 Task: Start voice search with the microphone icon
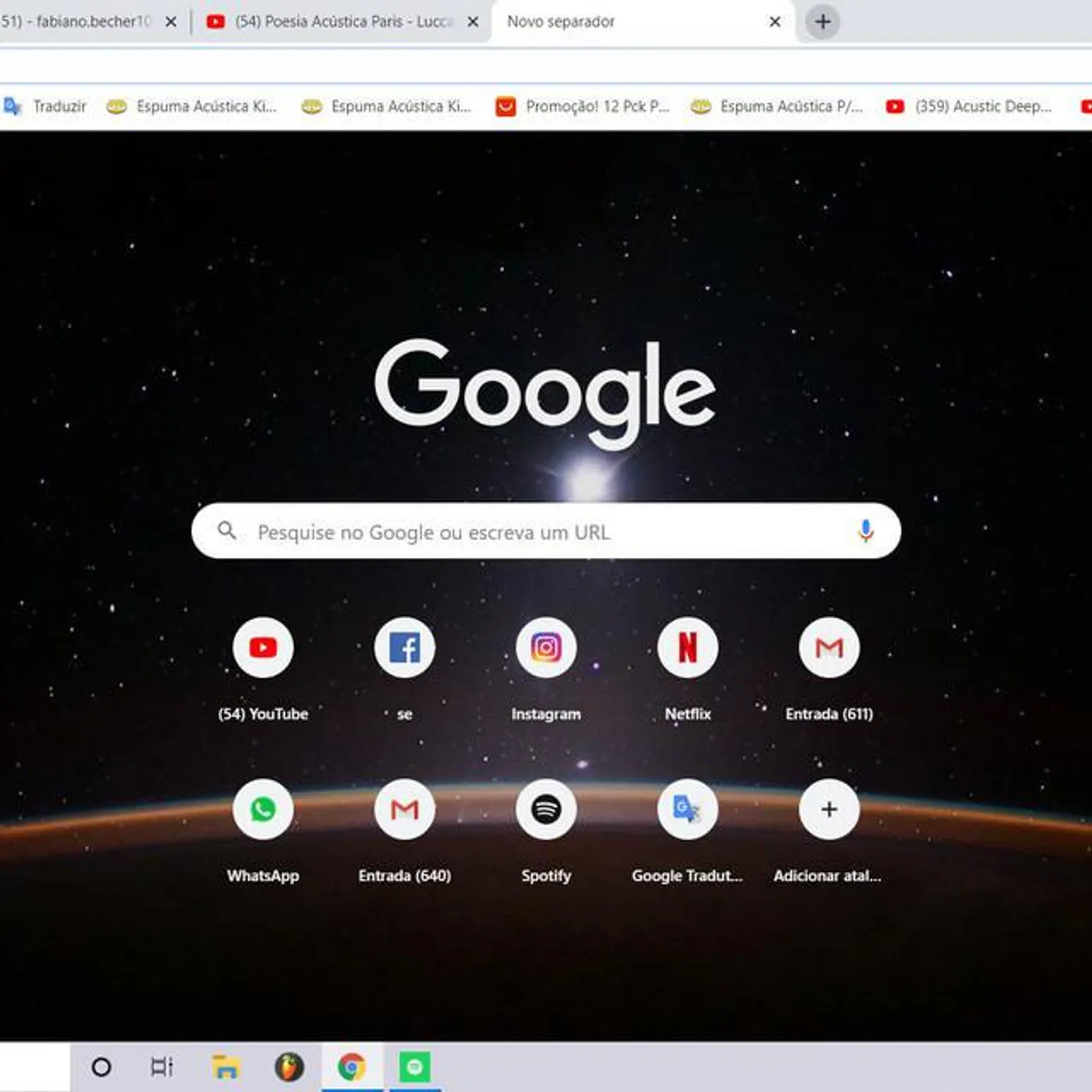[865, 531]
